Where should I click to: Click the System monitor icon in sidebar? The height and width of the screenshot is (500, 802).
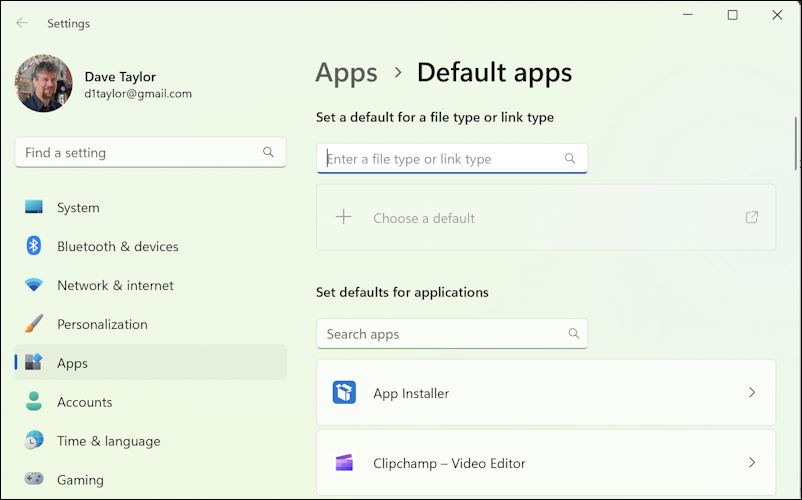(x=34, y=208)
